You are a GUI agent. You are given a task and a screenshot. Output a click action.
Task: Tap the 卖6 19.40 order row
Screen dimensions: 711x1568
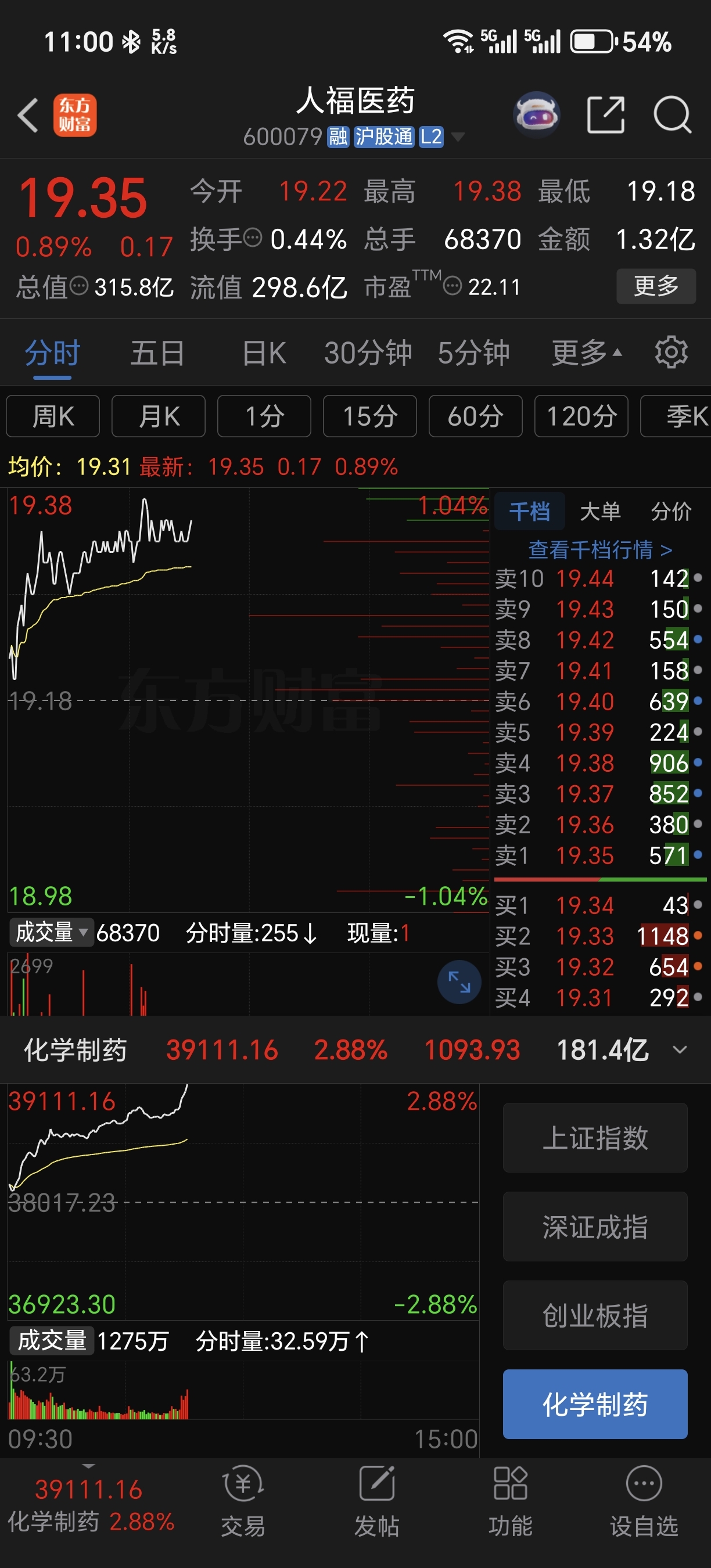pyautogui.click(x=599, y=701)
